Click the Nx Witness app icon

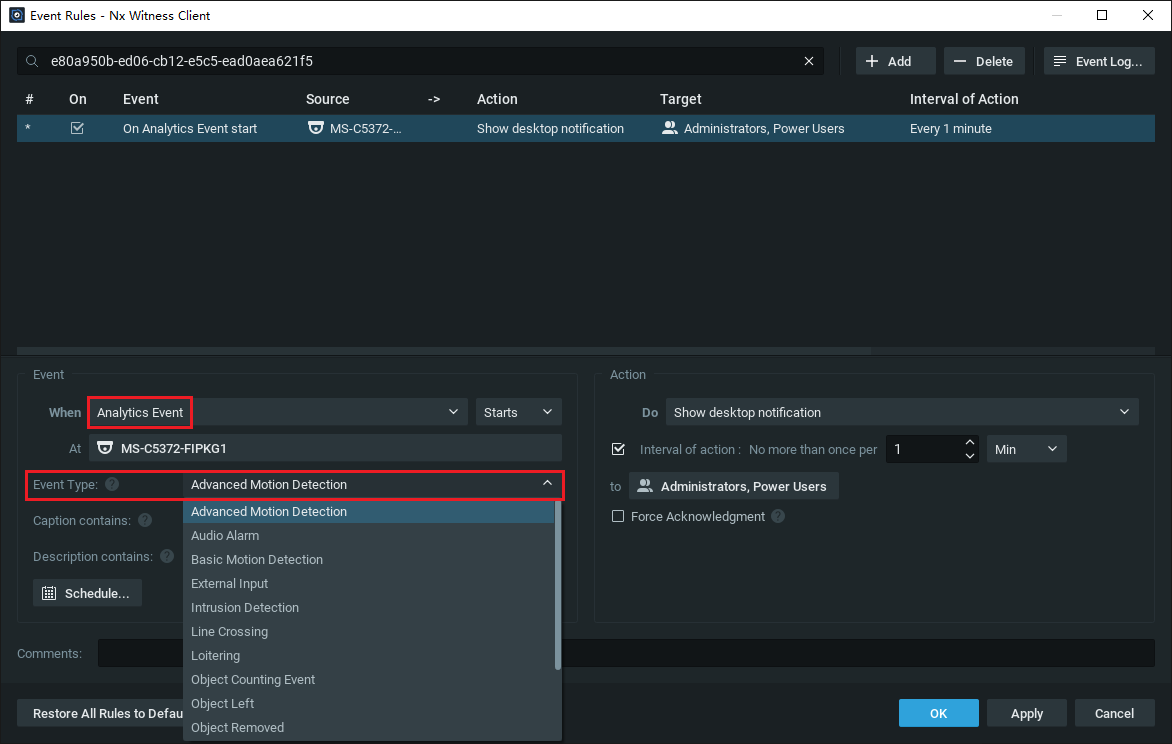point(16,15)
